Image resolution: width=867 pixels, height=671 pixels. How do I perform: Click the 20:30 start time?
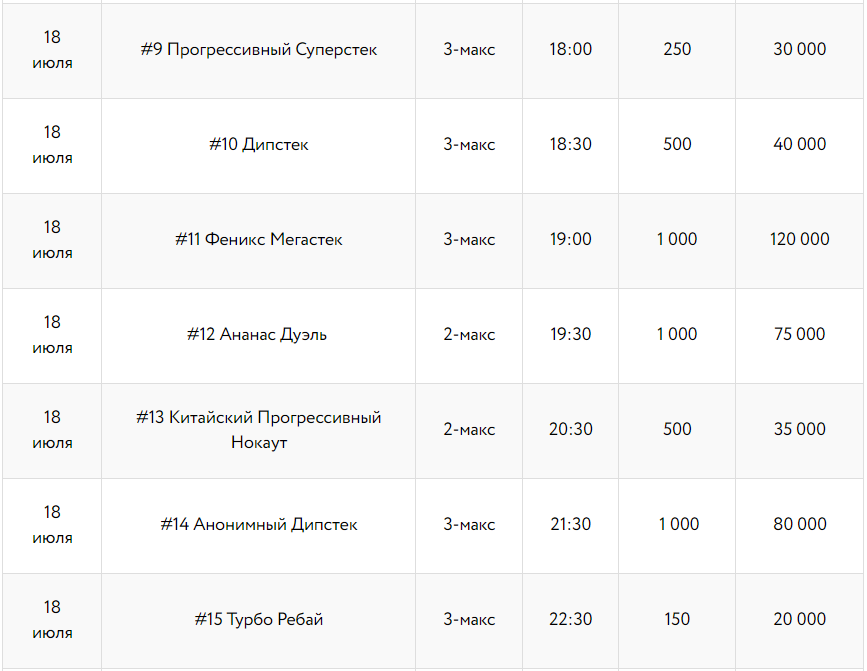click(x=570, y=429)
